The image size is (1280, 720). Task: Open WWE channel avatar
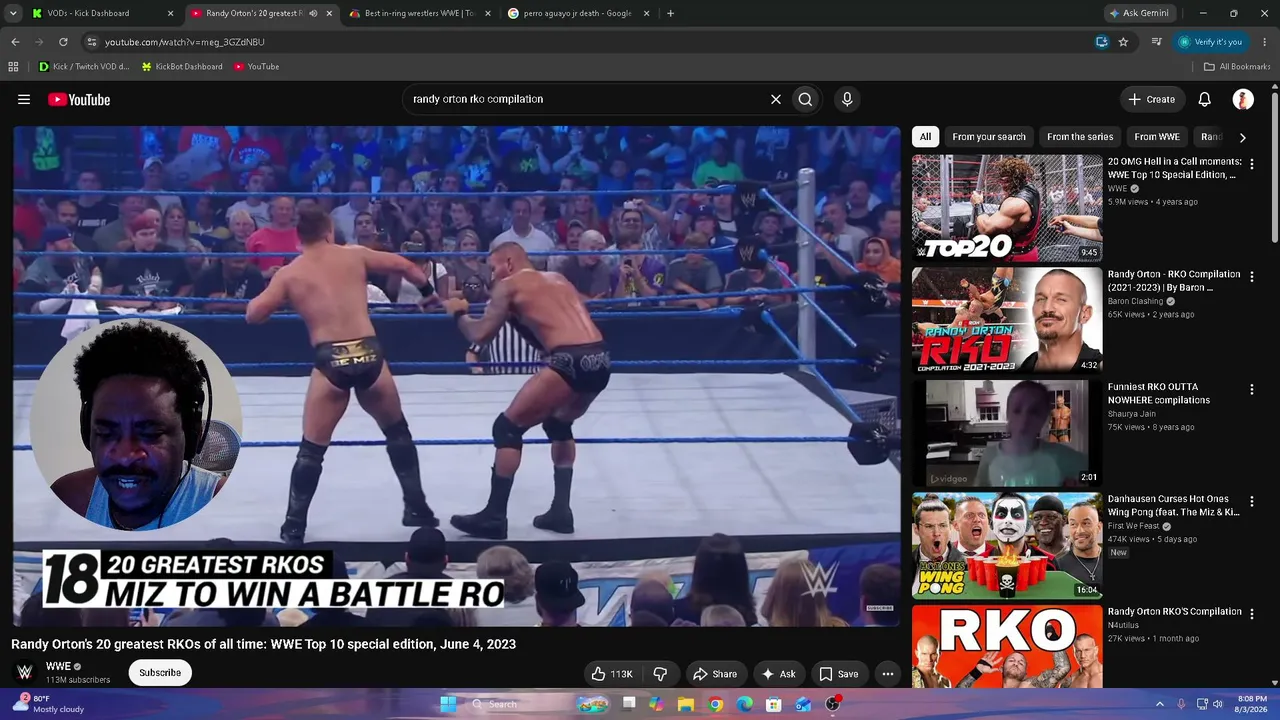pyautogui.click(x=25, y=672)
